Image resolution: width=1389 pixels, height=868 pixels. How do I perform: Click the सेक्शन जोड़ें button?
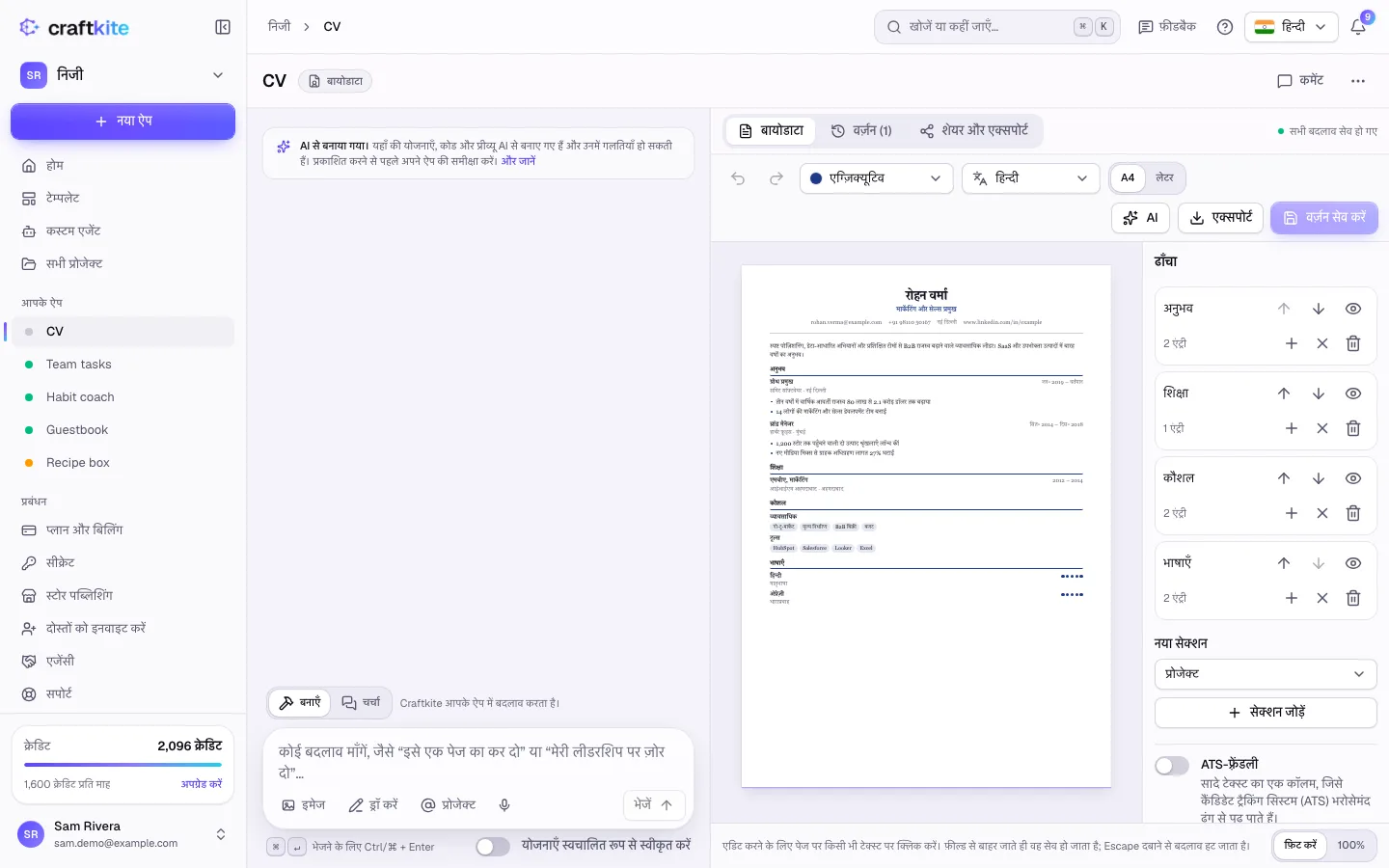(1266, 713)
